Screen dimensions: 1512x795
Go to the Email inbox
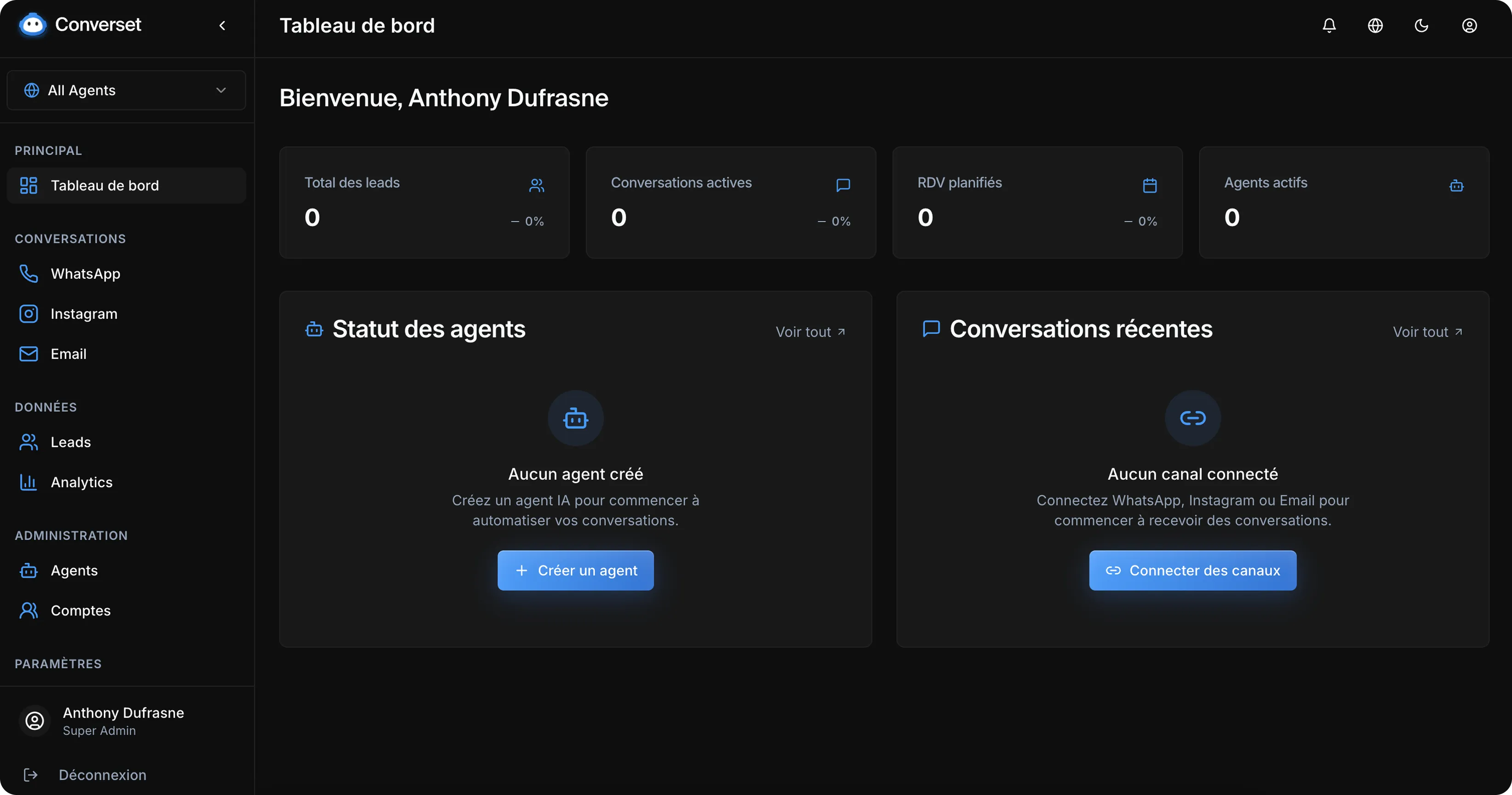(x=68, y=354)
